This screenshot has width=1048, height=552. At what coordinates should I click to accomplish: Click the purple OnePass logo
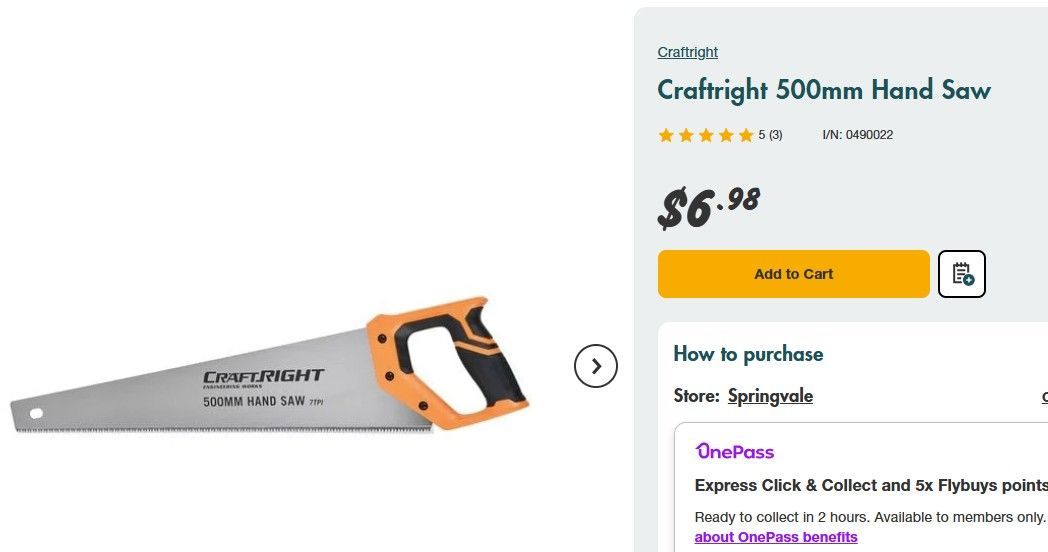735,452
